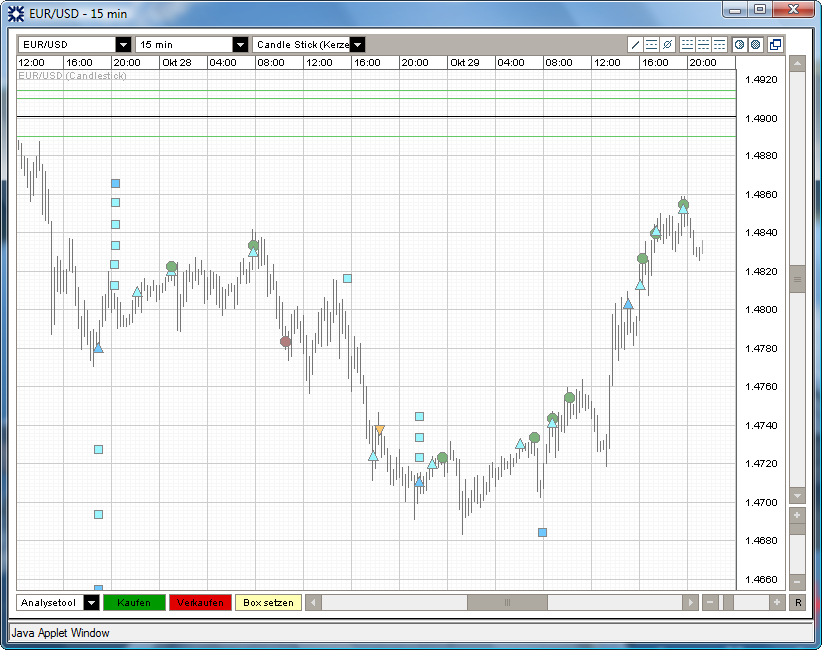Screen dimensions: 822x650
Task: Open the EUR/USD symbol dropdown
Action: (123, 45)
